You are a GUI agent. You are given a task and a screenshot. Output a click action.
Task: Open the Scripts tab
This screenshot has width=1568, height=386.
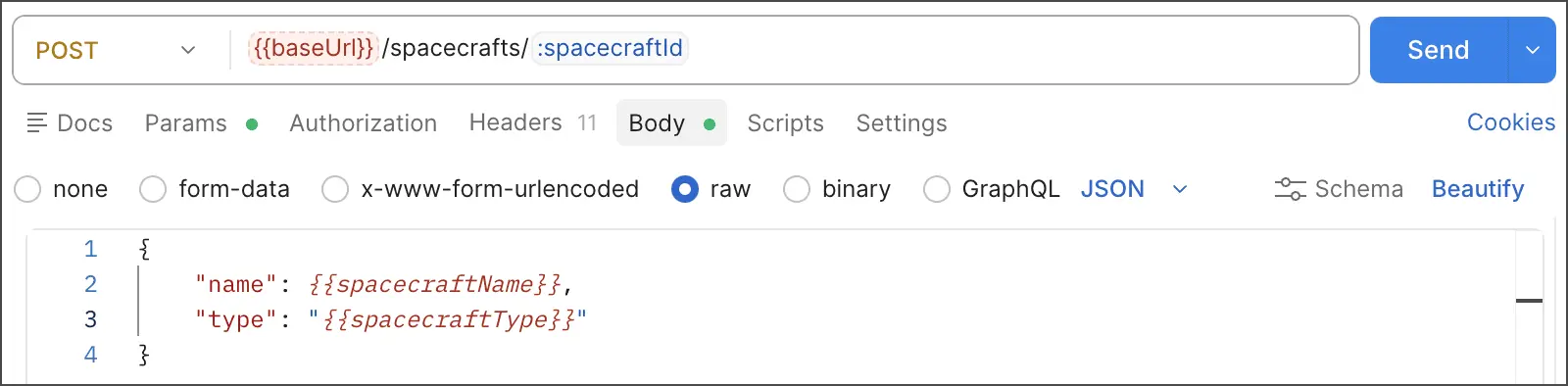[x=785, y=123]
